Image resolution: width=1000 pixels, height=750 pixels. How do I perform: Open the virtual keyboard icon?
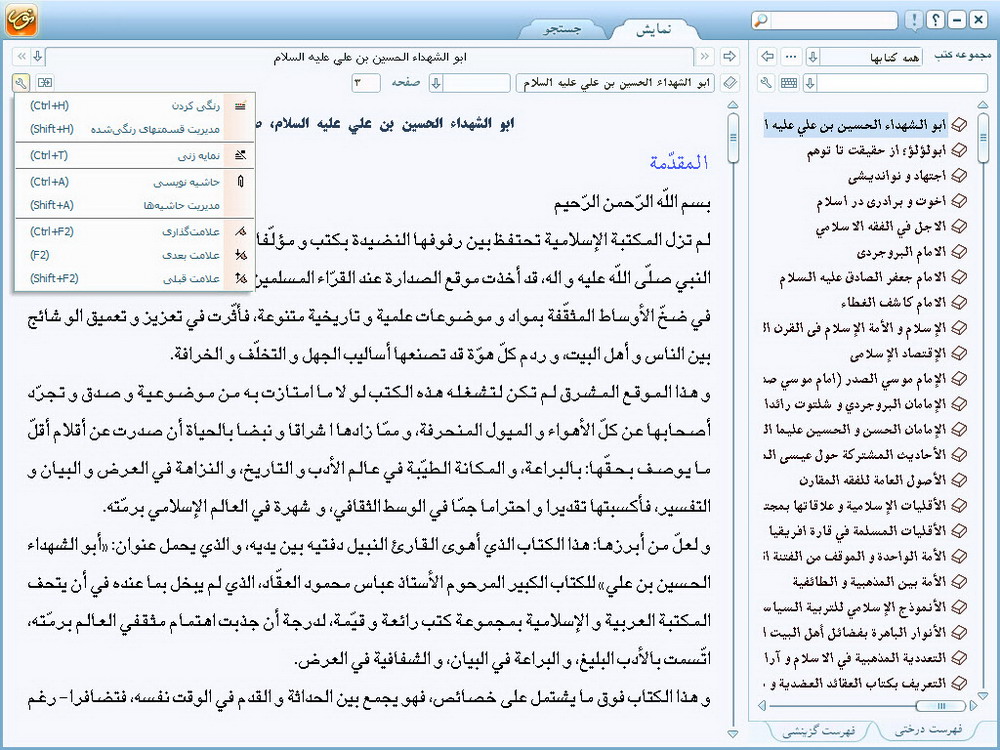789,83
